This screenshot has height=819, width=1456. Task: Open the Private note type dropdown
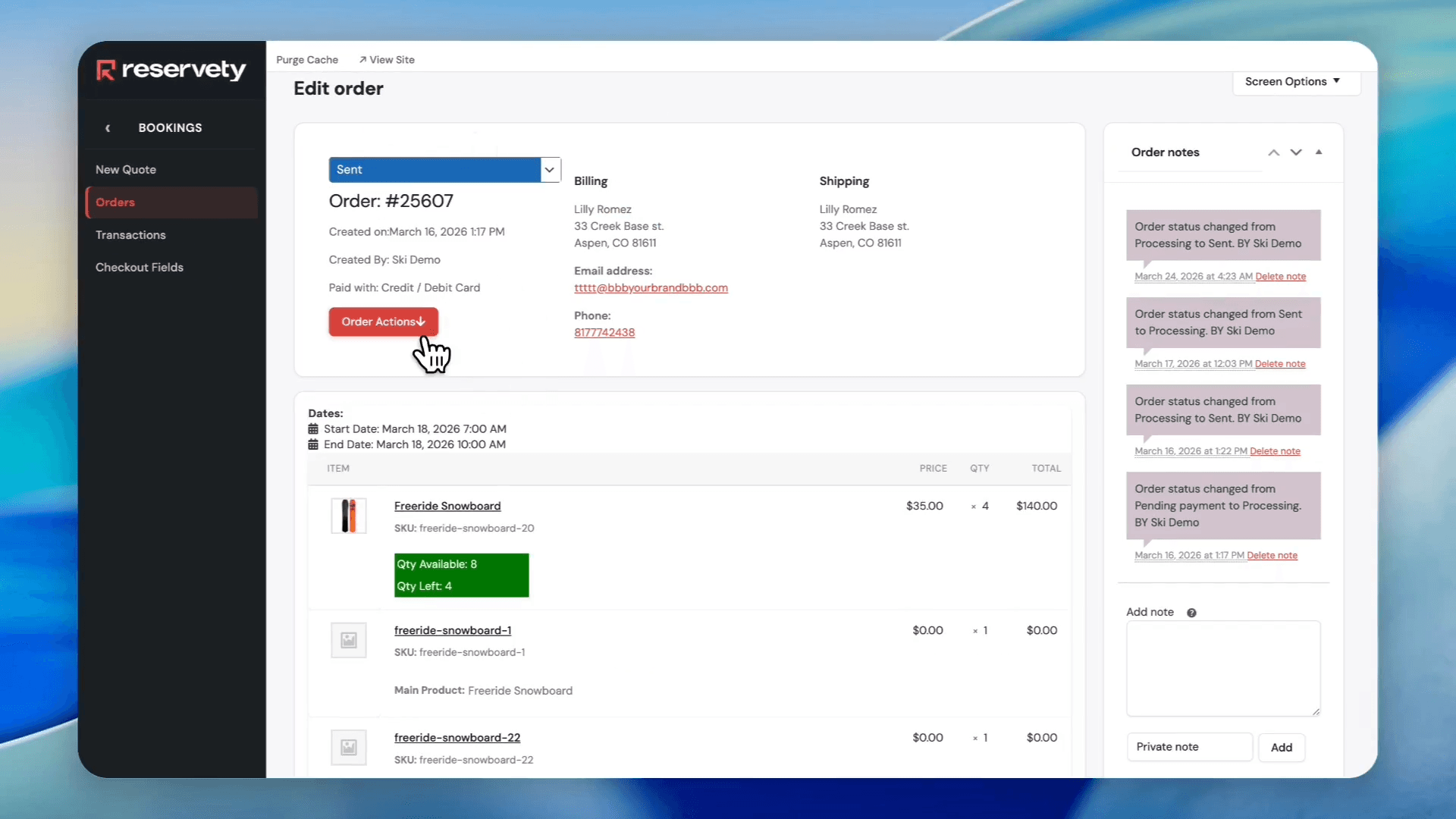pyautogui.click(x=1189, y=747)
